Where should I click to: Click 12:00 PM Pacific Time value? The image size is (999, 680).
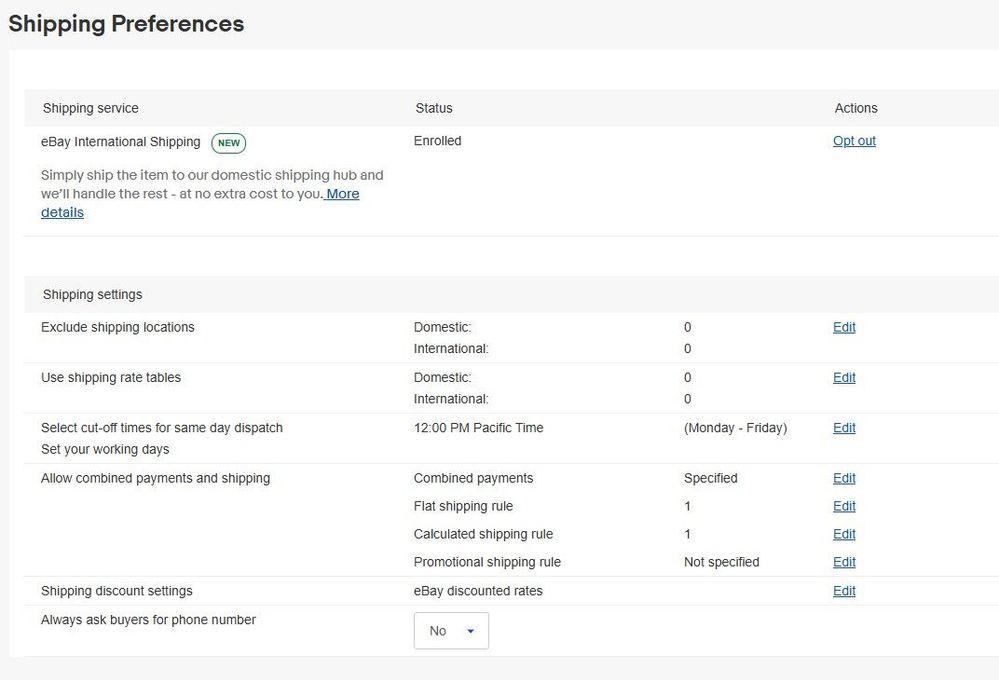click(x=478, y=428)
